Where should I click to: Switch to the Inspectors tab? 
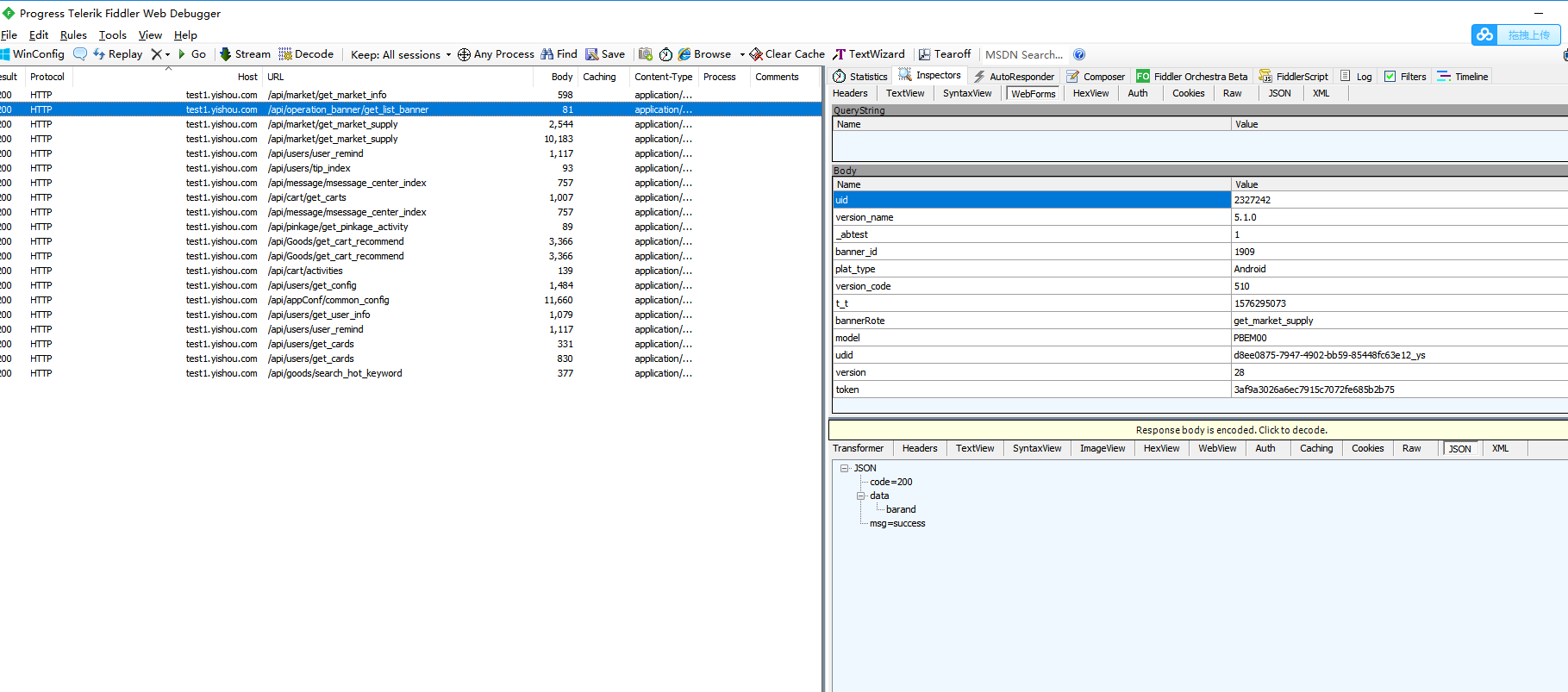click(929, 76)
